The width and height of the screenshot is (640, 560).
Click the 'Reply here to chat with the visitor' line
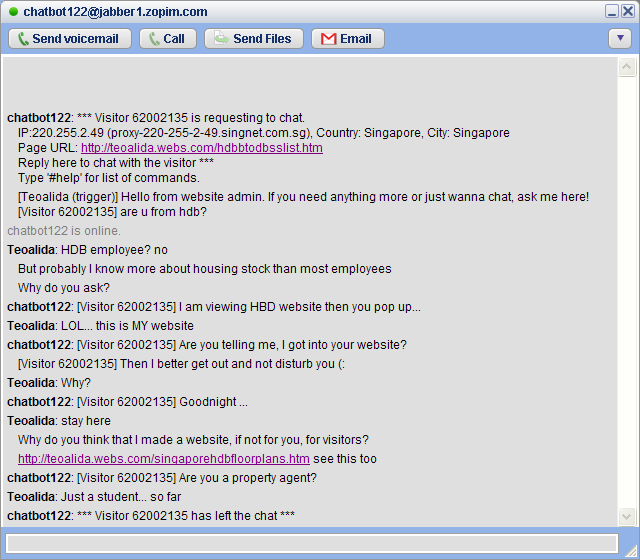click(x=116, y=163)
